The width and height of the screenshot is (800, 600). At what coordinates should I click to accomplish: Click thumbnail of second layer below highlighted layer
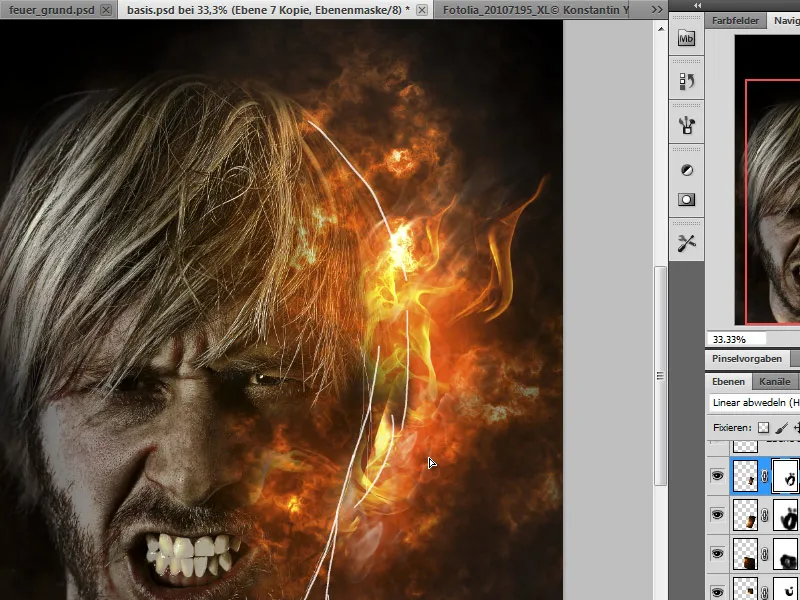click(745, 554)
